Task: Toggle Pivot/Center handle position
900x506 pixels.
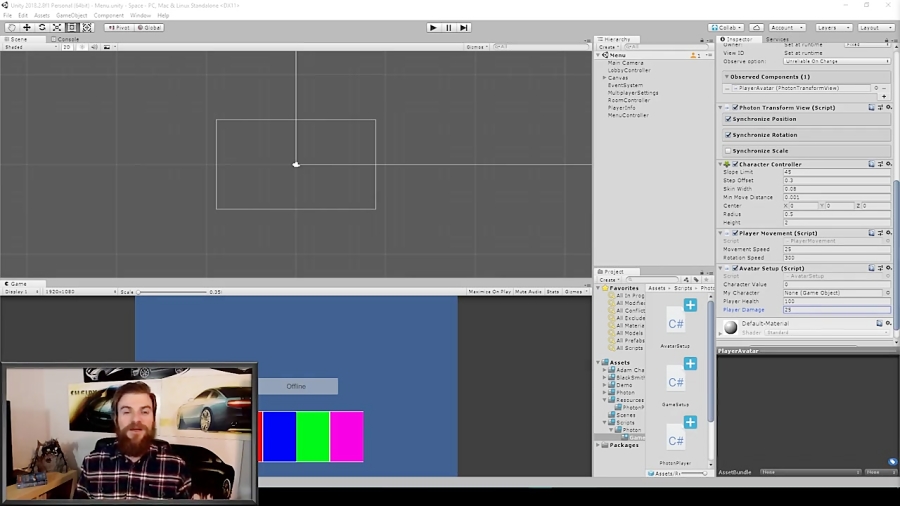Action: pyautogui.click(x=119, y=28)
